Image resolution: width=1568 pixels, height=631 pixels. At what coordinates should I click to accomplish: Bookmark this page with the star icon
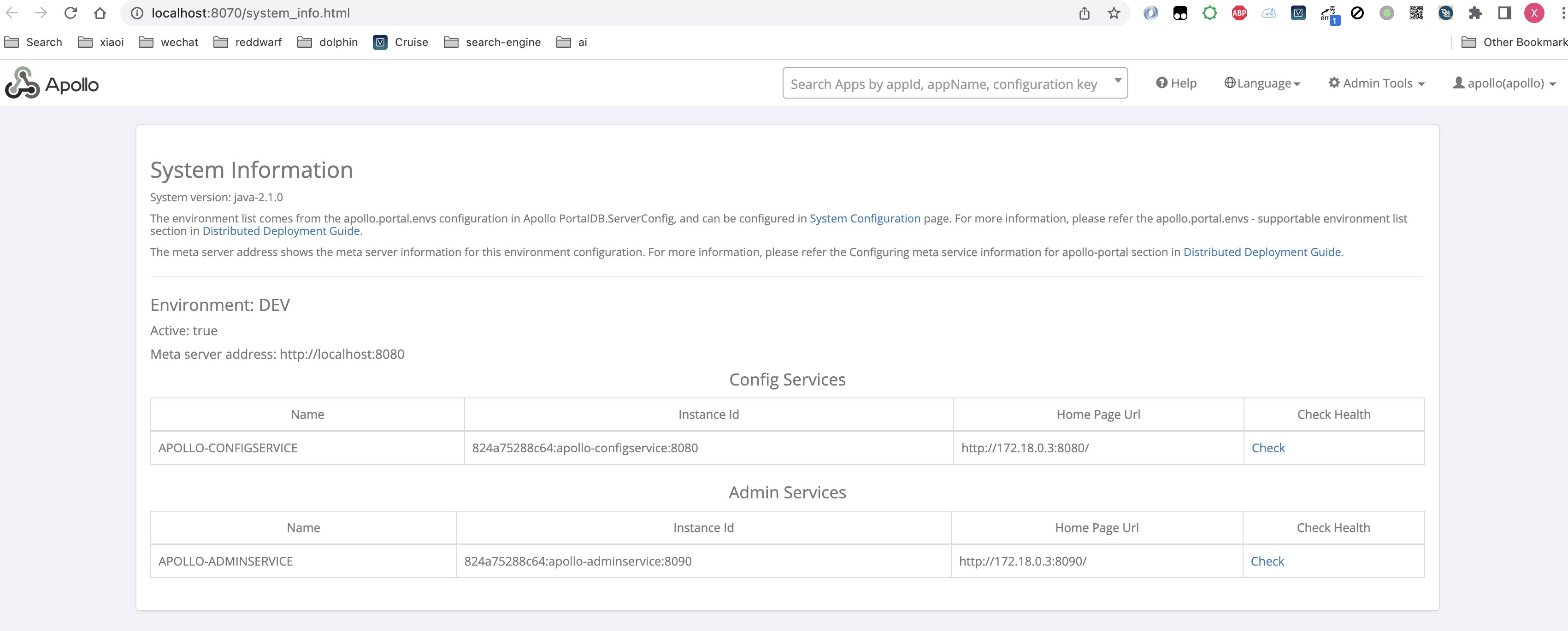[x=1113, y=13]
